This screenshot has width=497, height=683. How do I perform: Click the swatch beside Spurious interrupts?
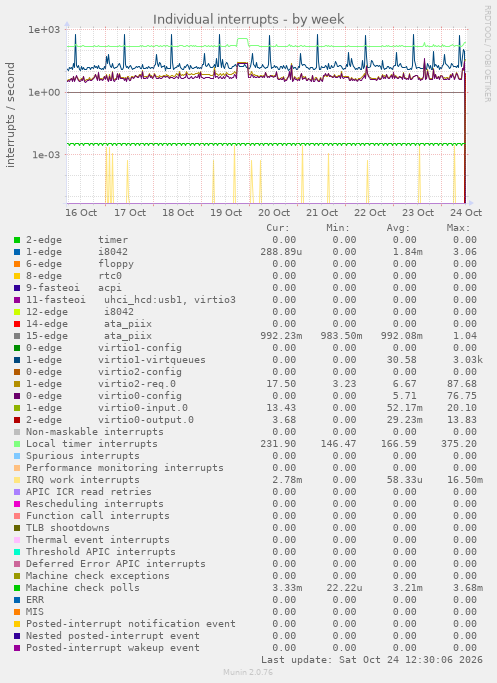coord(17,456)
